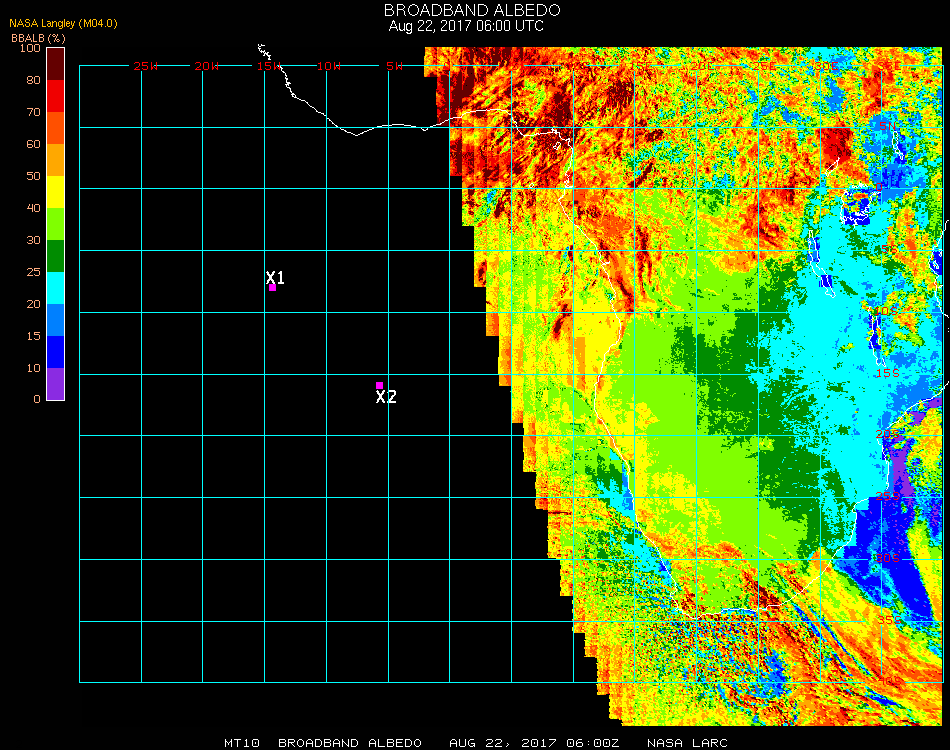Screen dimensions: 950x750
Task: Click the orange 50-60% legend band
Action: (x=56, y=160)
